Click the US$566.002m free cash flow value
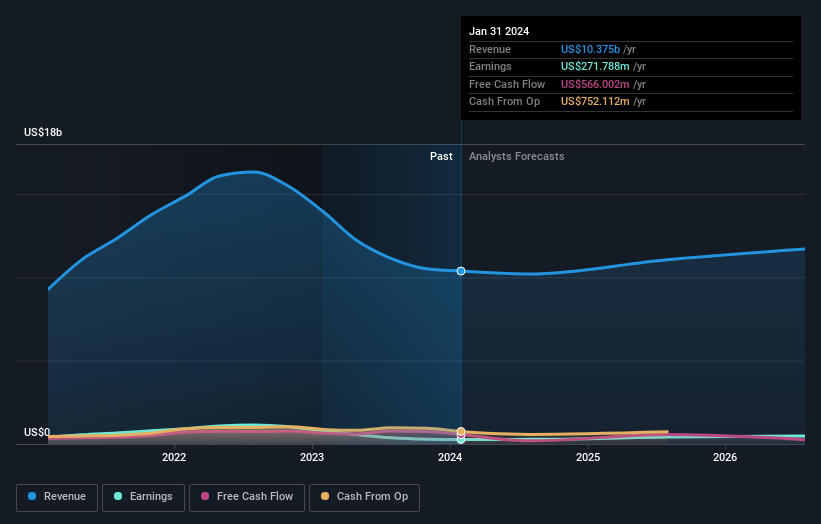 click(595, 84)
